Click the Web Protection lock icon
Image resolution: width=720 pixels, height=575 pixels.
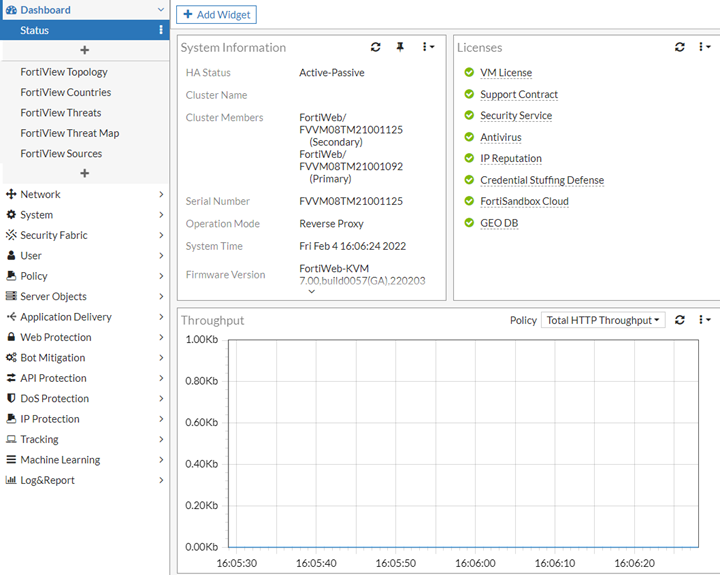tap(11, 337)
